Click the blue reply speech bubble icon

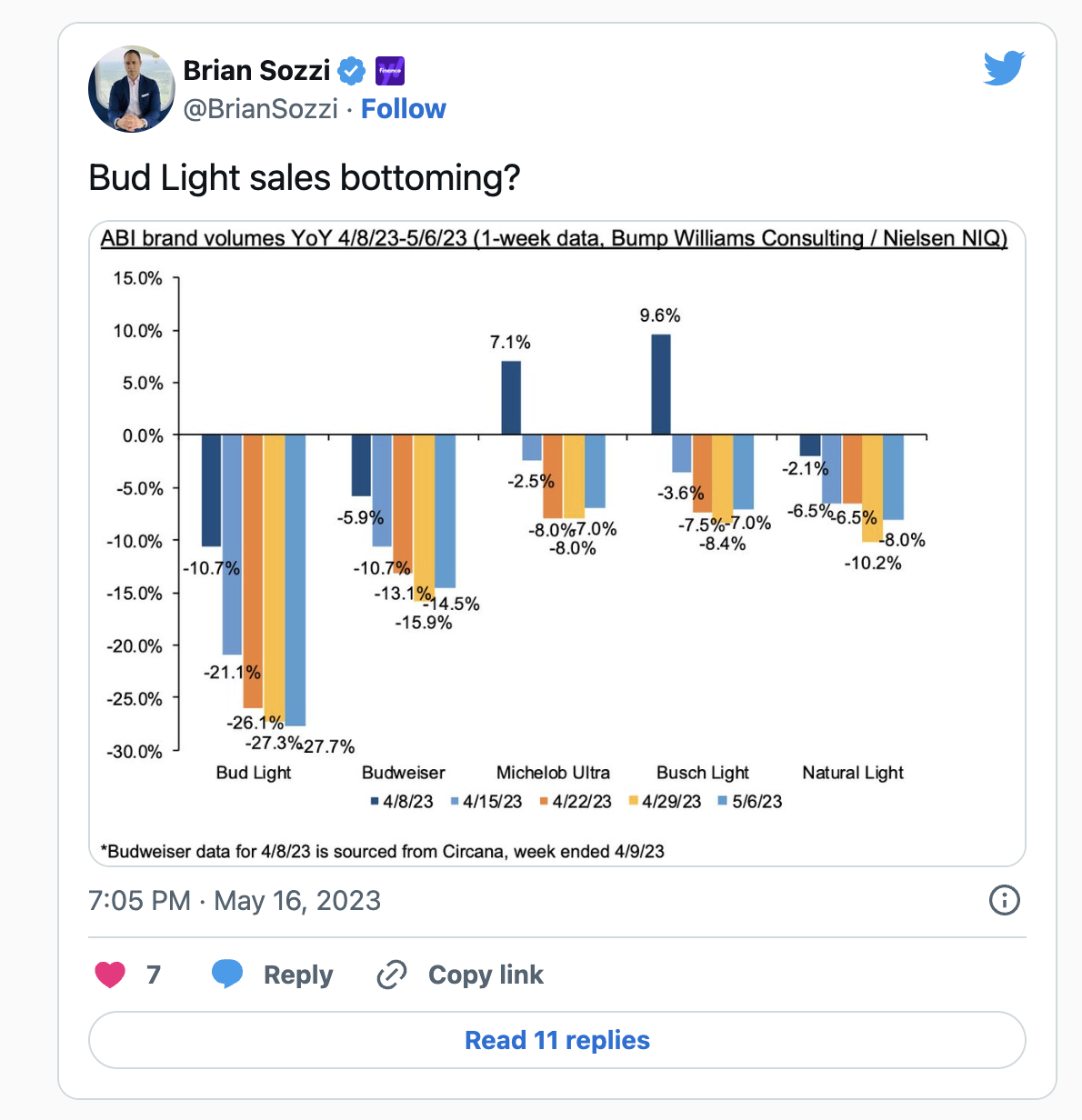[x=226, y=974]
